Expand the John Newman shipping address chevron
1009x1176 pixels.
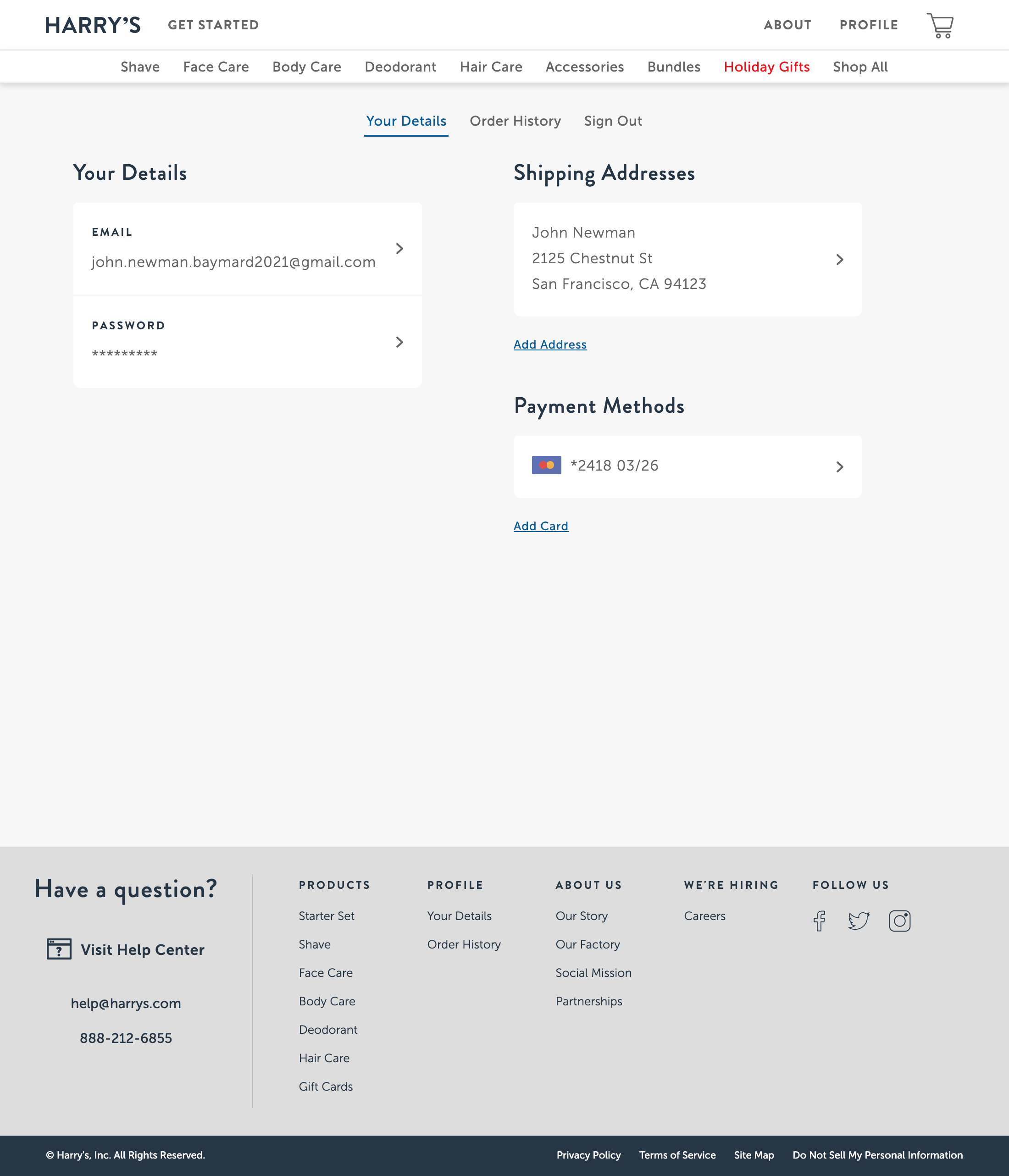(x=840, y=259)
